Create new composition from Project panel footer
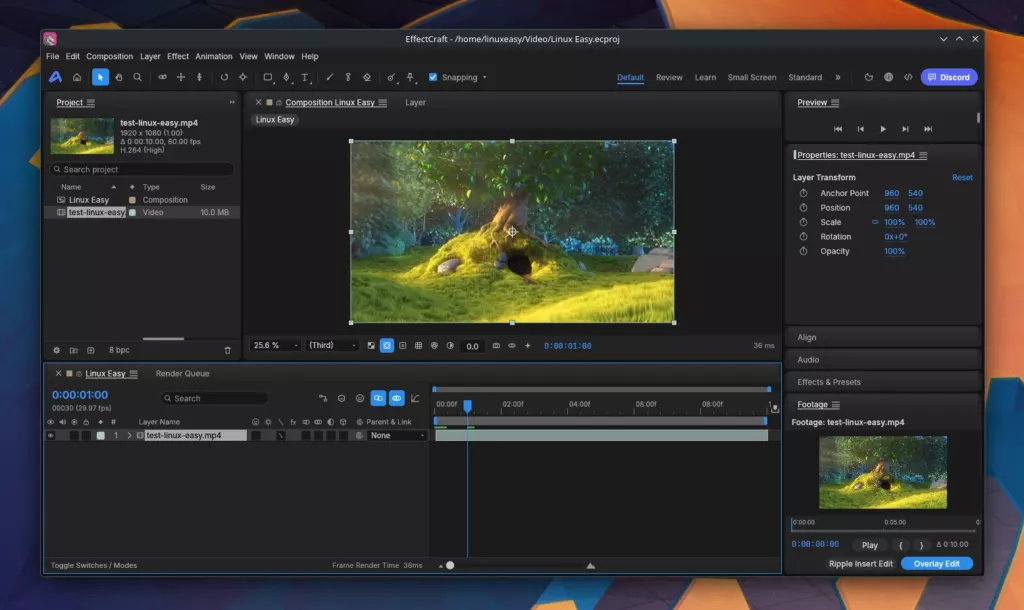This screenshot has width=1024, height=610. [x=91, y=350]
